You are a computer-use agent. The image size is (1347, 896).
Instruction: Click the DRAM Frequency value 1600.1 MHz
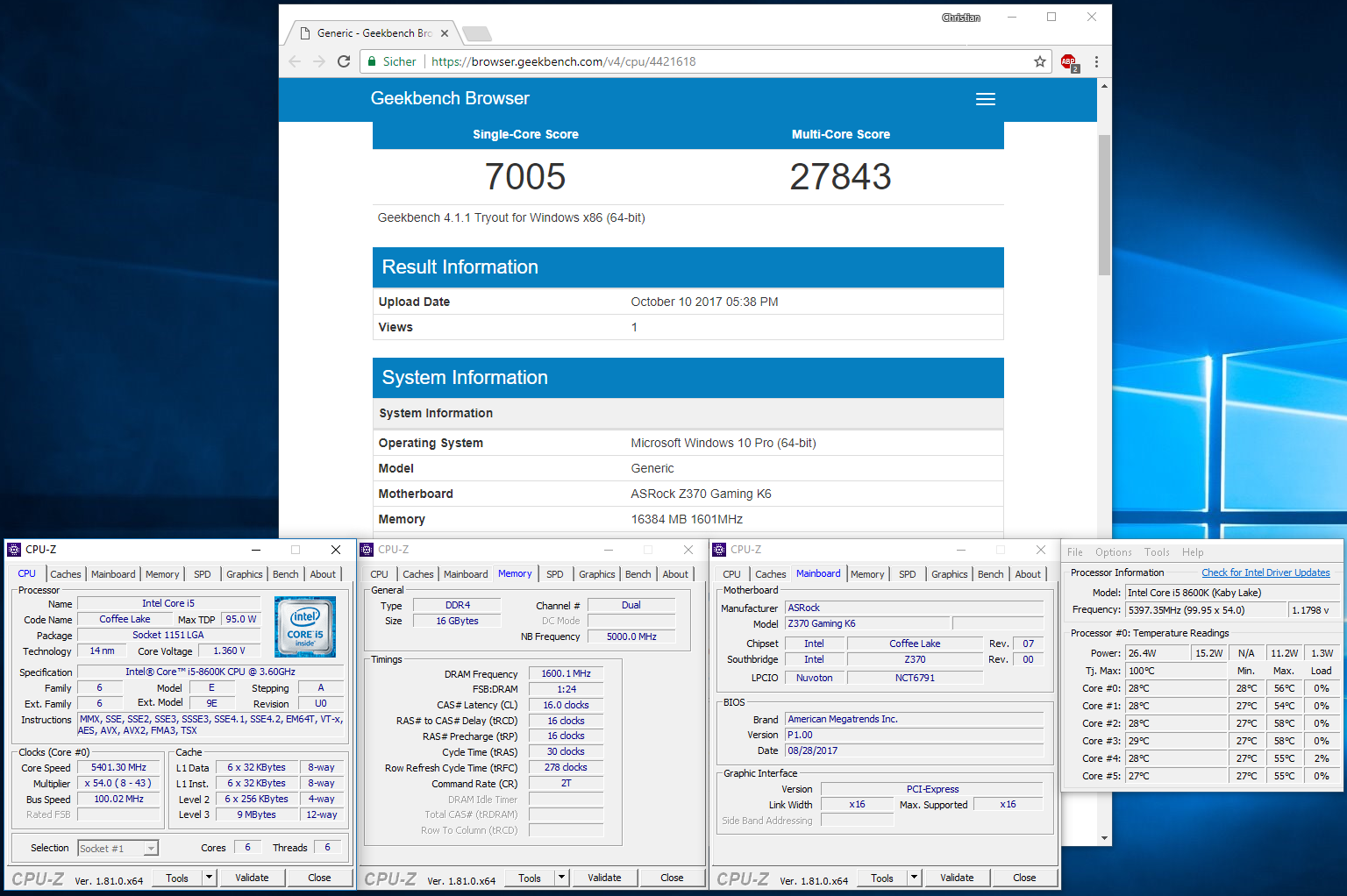point(567,673)
